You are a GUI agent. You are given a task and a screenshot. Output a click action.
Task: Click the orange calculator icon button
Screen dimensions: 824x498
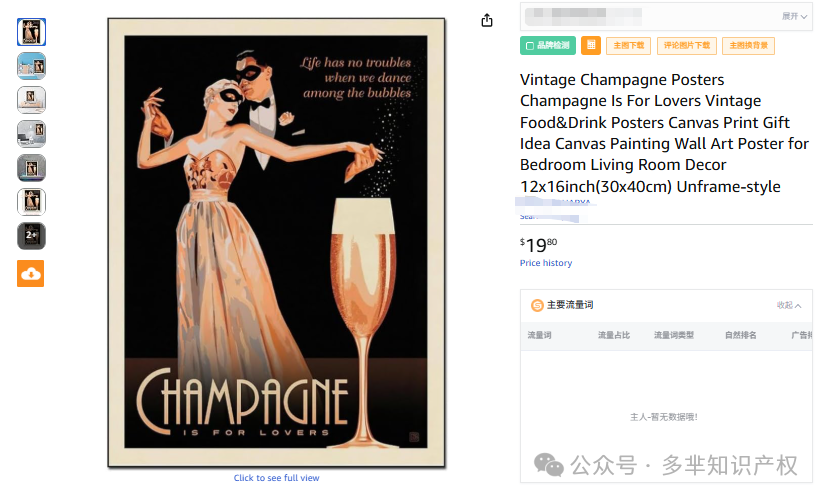point(591,46)
